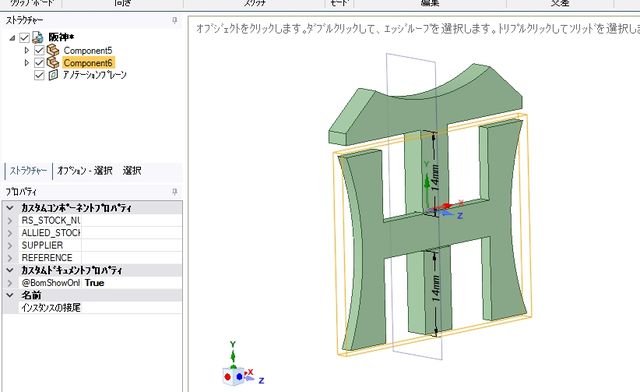640x392 pixels.
Task: Expand the Component5 tree node
Action: click(x=27, y=50)
